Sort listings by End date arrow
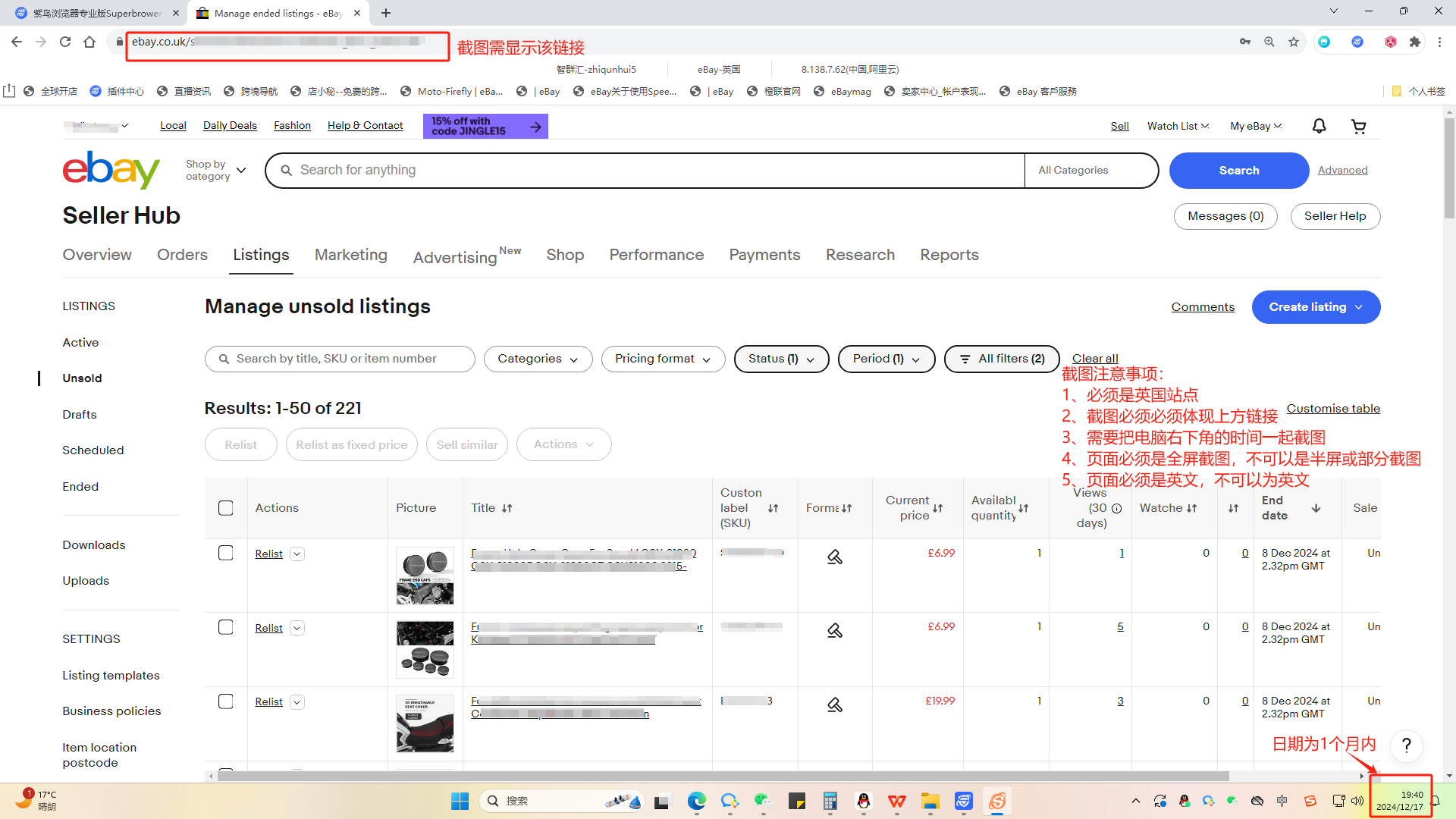 pos(1316,508)
